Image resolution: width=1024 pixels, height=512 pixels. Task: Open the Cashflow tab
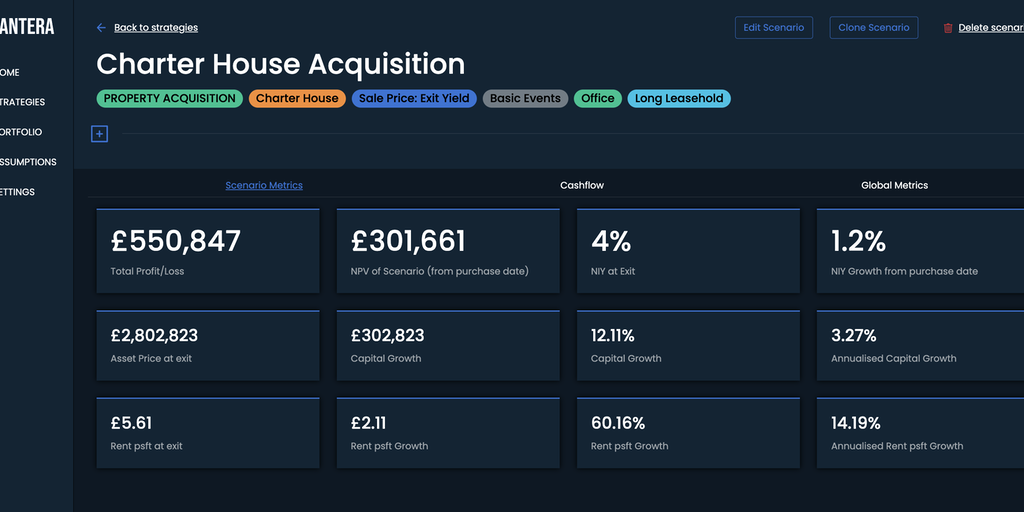coord(582,185)
